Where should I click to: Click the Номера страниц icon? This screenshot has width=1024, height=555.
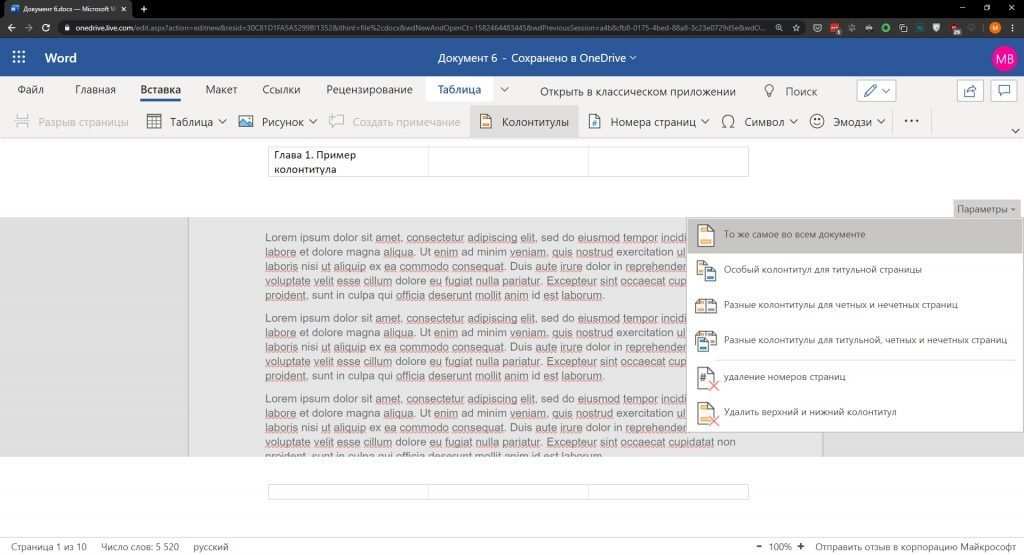pyautogui.click(x=594, y=121)
